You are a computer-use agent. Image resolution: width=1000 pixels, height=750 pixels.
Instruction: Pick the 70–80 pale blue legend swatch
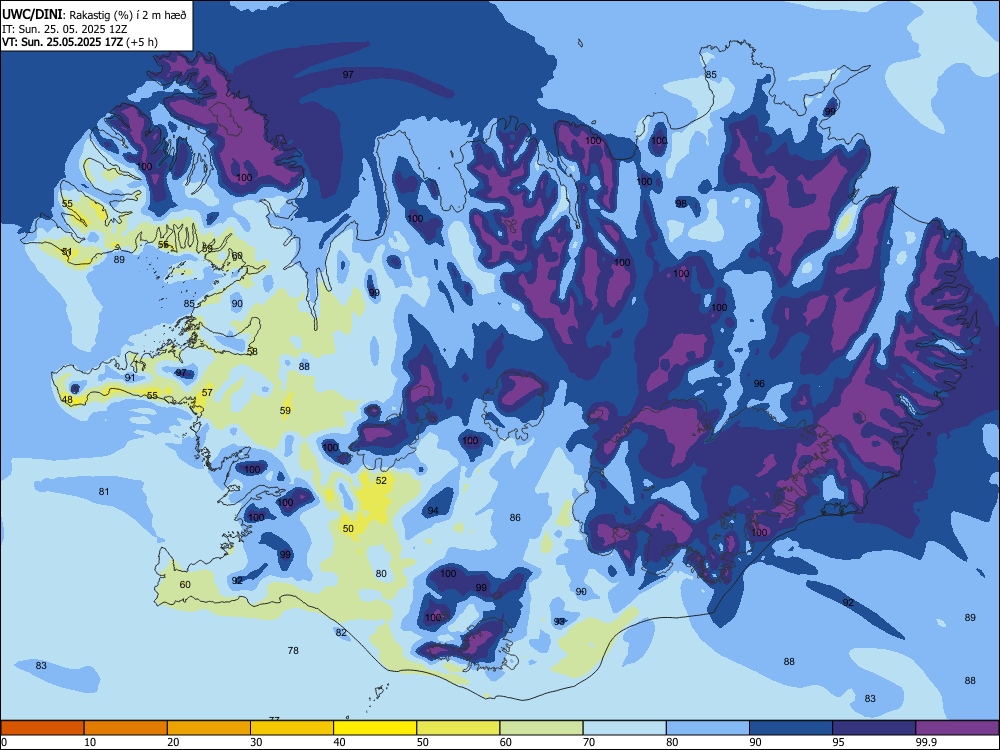pyautogui.click(x=624, y=728)
